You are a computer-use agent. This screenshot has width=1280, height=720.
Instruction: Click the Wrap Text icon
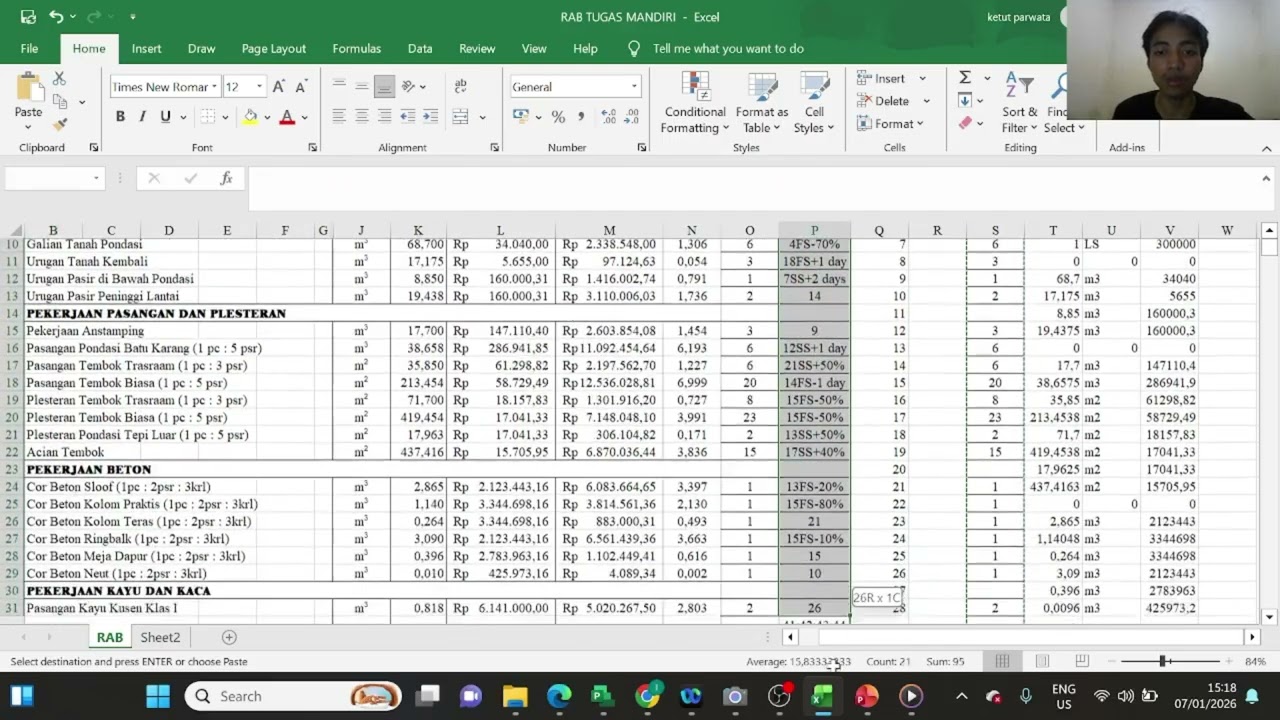tap(460, 87)
